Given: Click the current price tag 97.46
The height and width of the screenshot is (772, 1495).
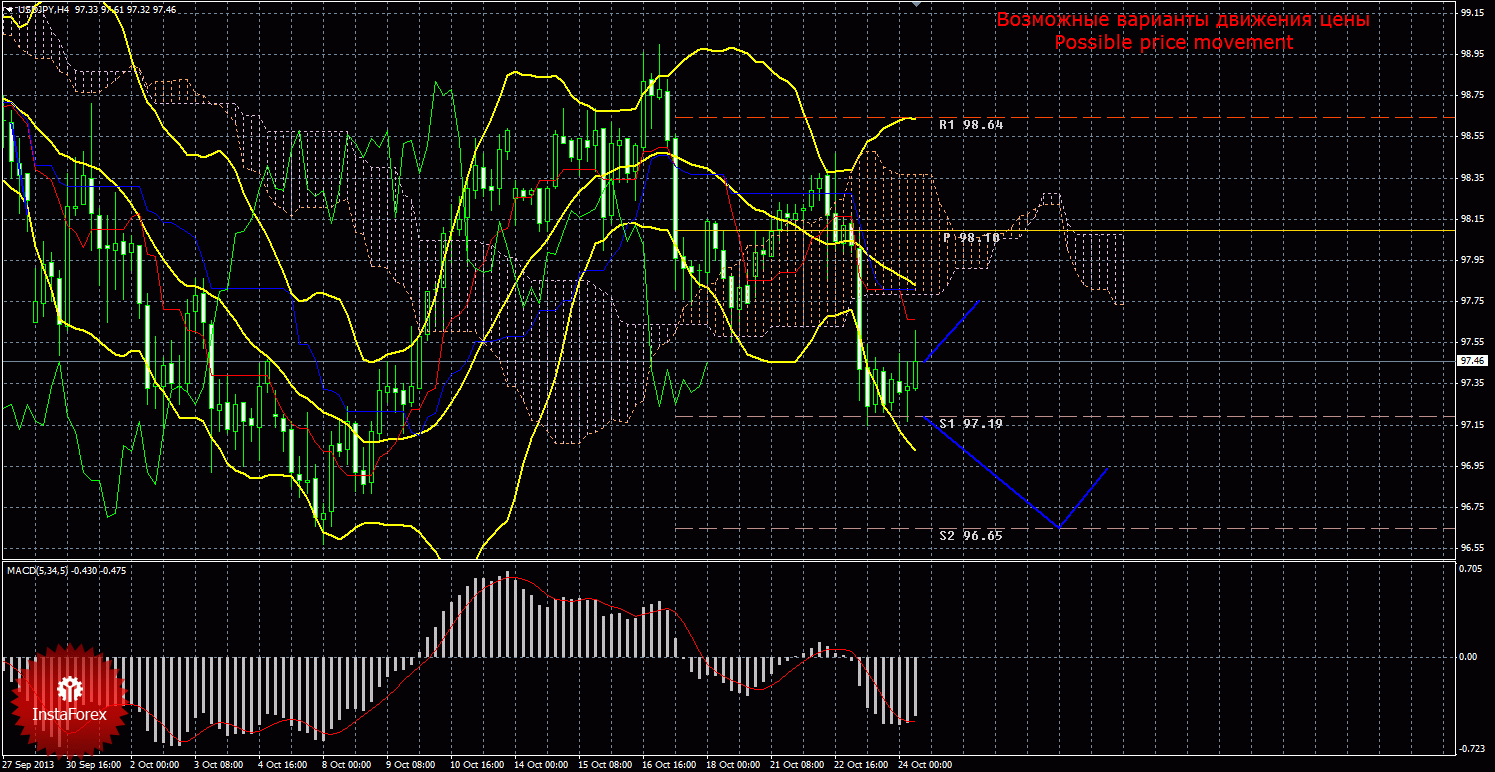Looking at the screenshot, I should click(x=1474, y=360).
